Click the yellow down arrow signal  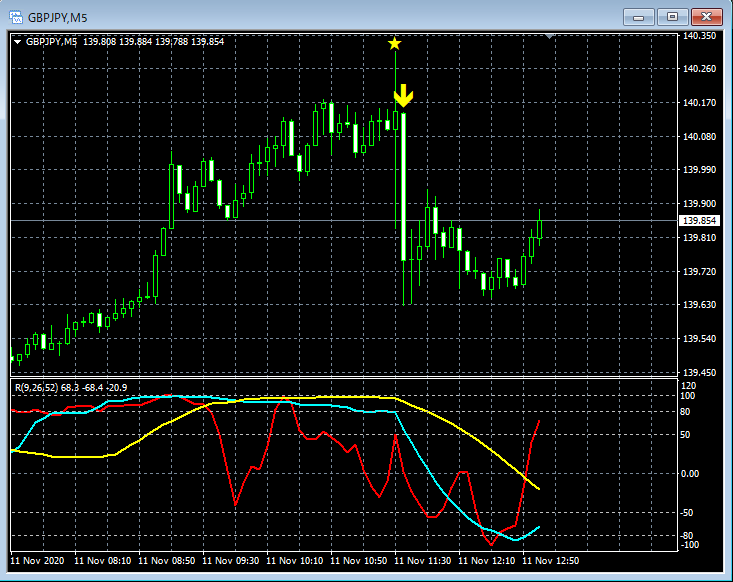(403, 95)
